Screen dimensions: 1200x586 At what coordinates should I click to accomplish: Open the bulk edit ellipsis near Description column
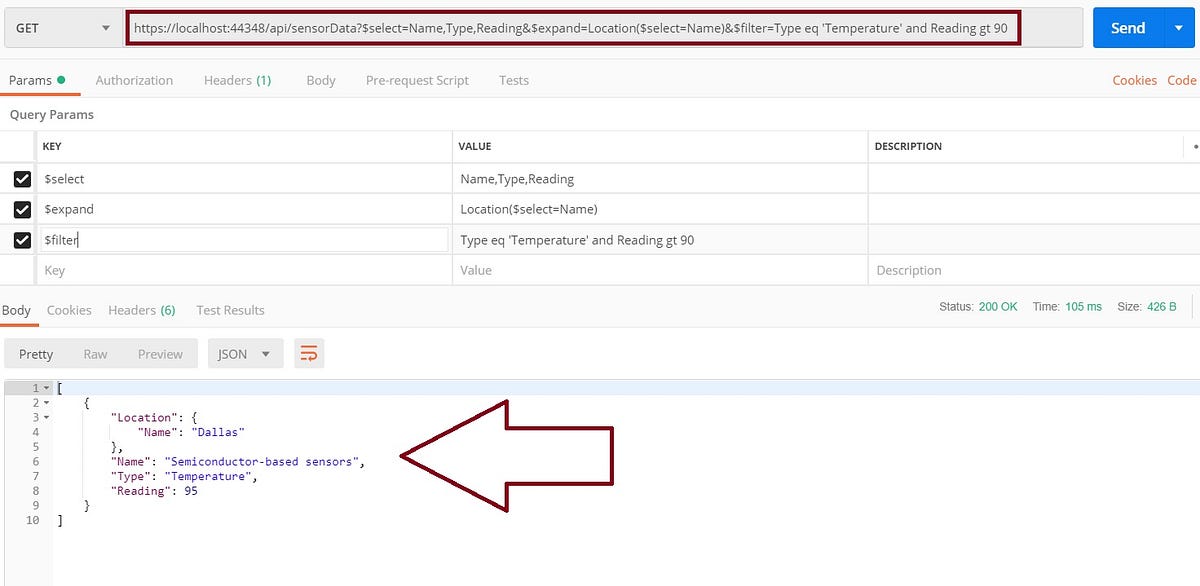1194,146
